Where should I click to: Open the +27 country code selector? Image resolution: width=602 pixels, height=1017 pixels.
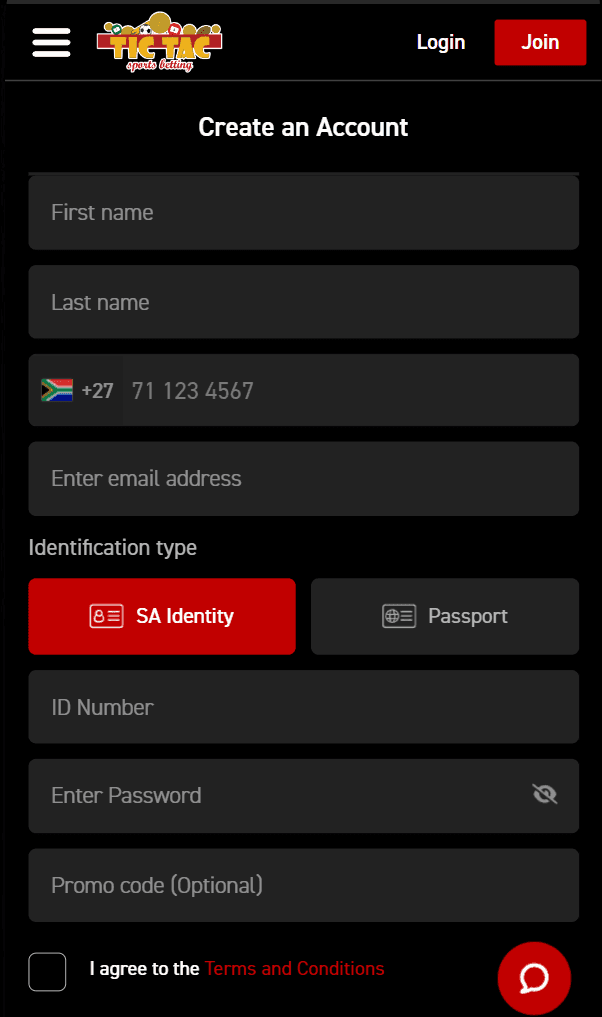(x=97, y=390)
